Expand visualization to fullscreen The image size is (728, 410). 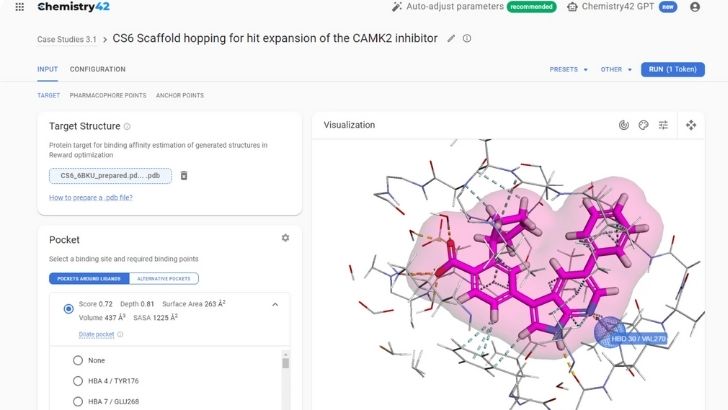pos(690,125)
